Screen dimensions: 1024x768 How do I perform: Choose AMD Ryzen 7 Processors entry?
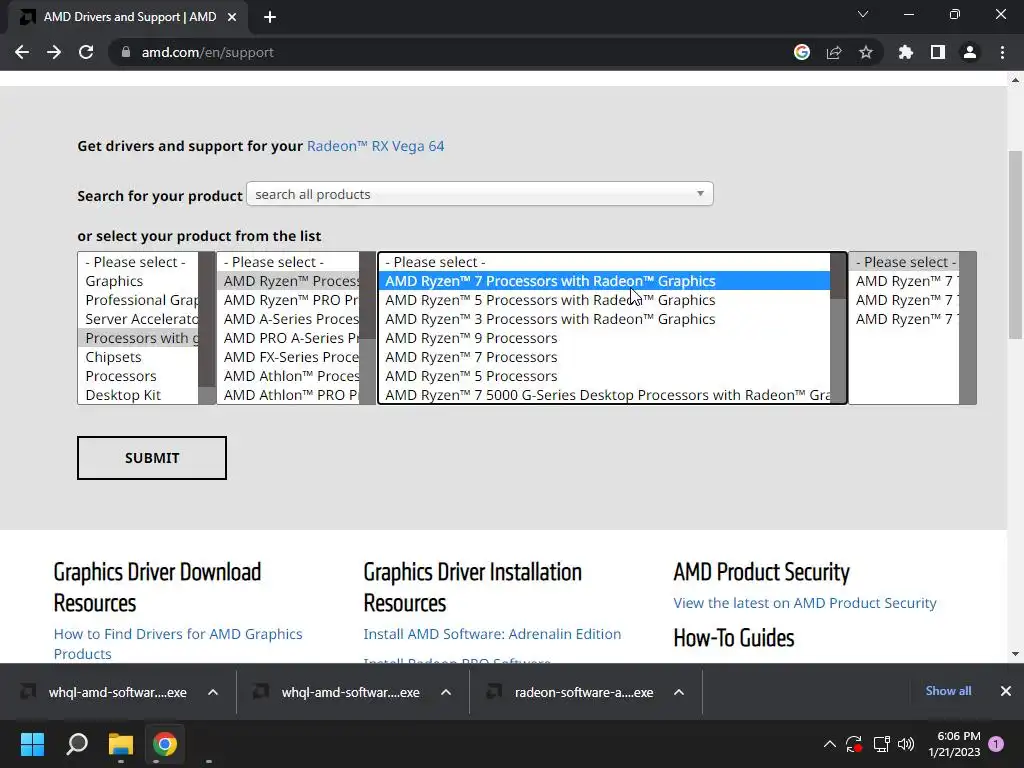[604, 357]
